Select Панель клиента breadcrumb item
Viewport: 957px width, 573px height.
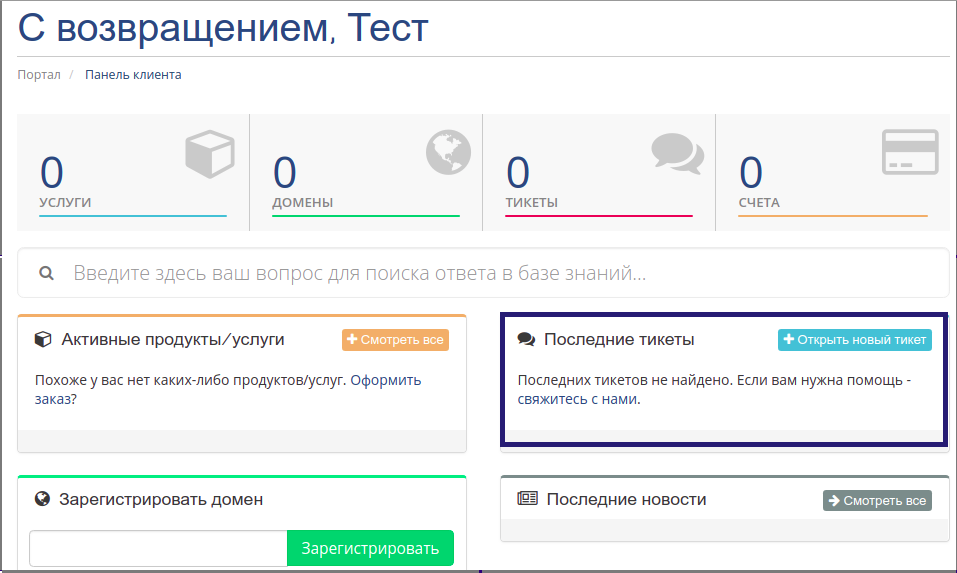pos(133,74)
